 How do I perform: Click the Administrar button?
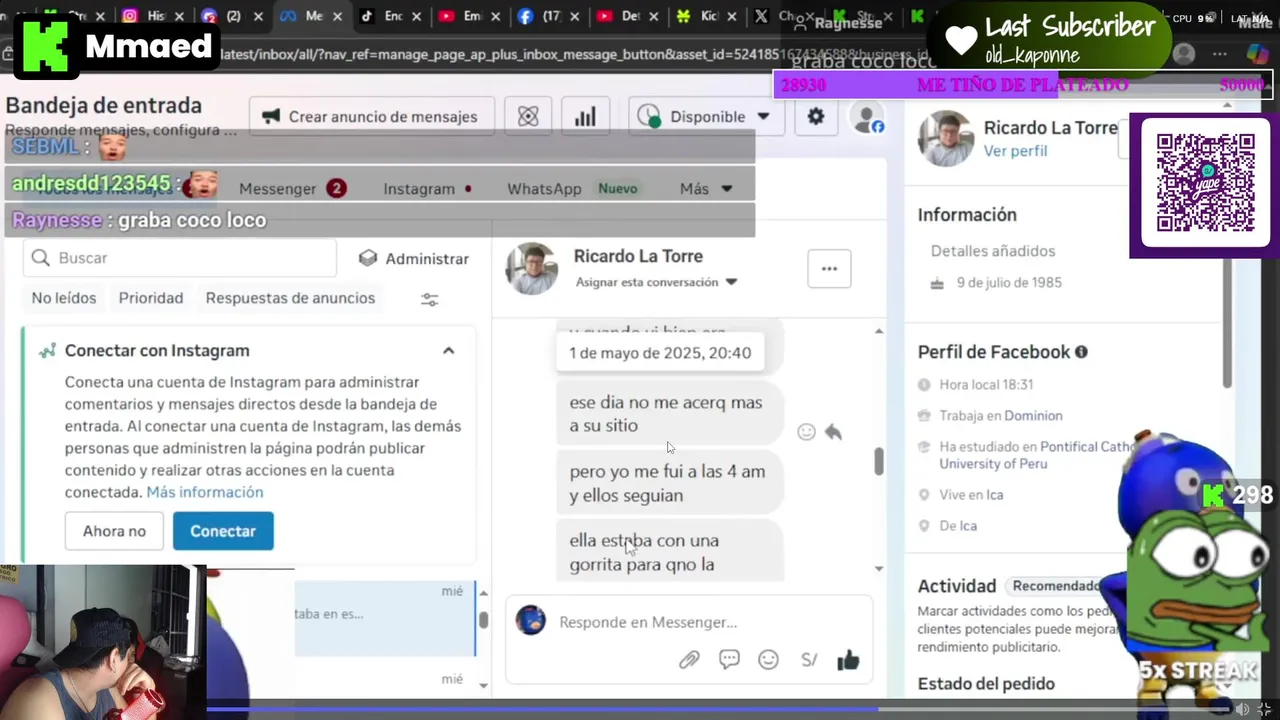point(414,258)
